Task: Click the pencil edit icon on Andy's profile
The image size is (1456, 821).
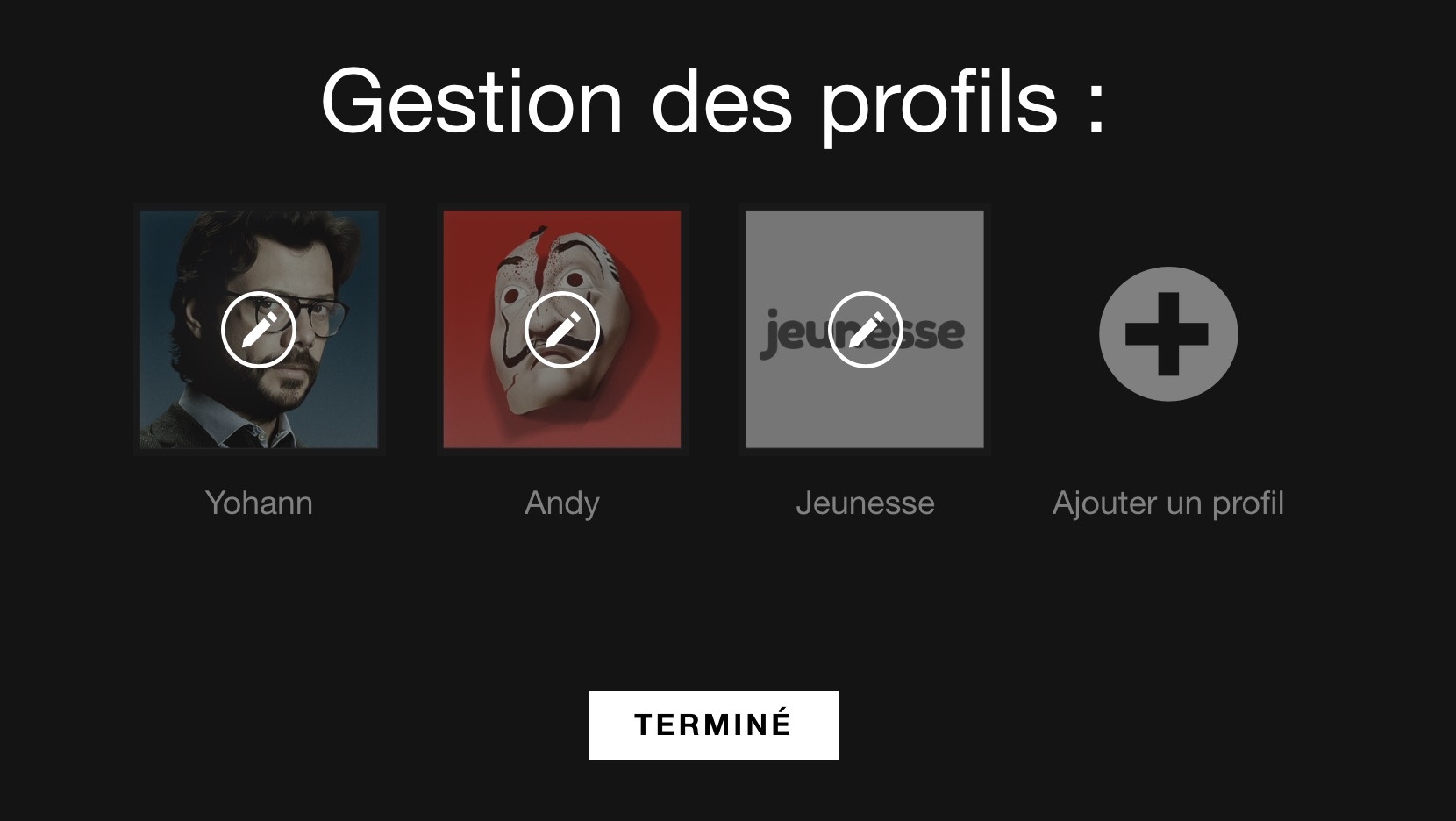Action: tap(562, 330)
